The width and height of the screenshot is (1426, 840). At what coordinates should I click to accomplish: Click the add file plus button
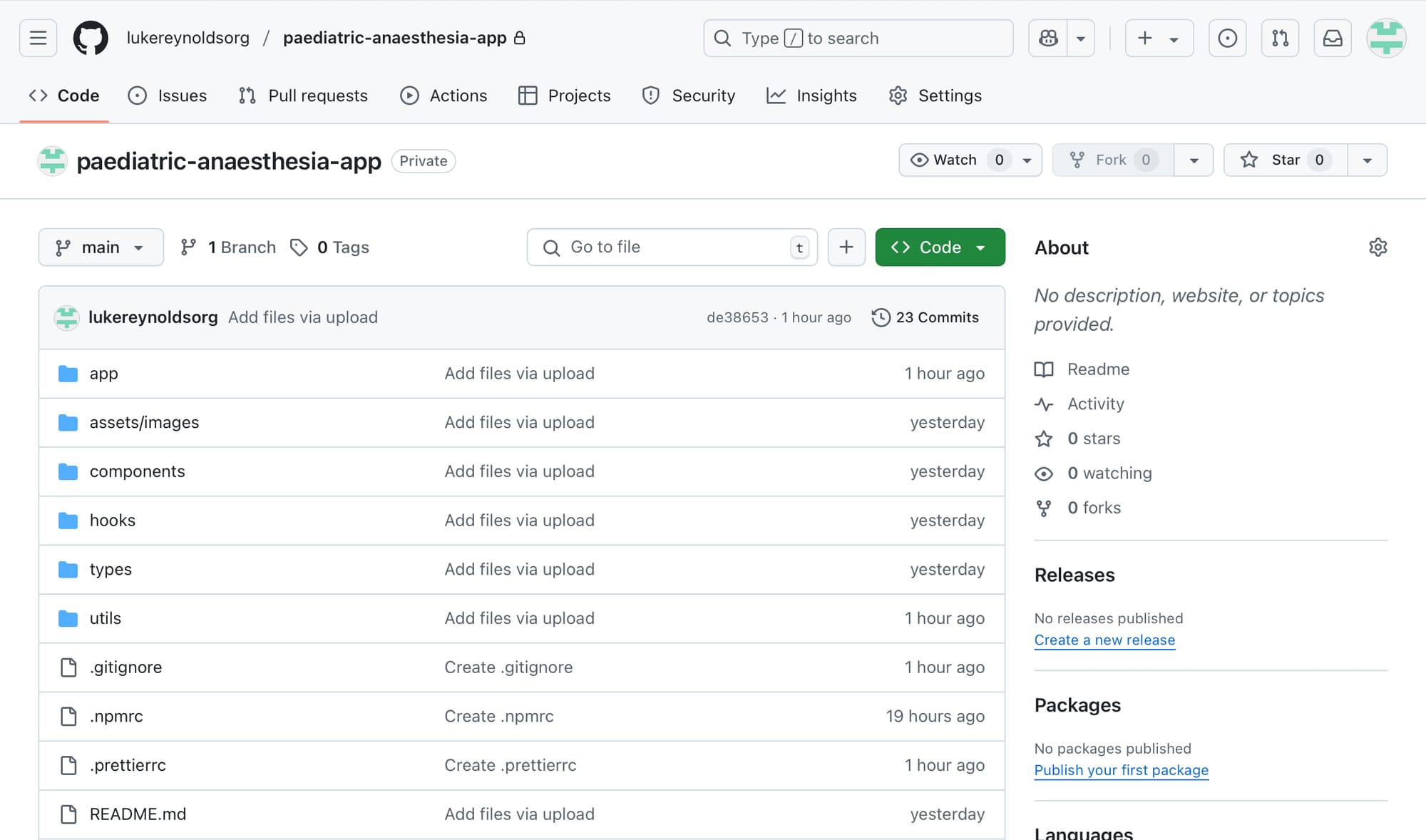click(846, 247)
